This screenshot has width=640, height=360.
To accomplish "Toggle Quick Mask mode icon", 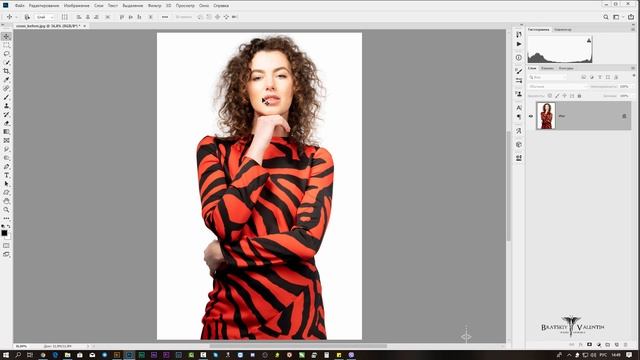I will tap(6, 246).
